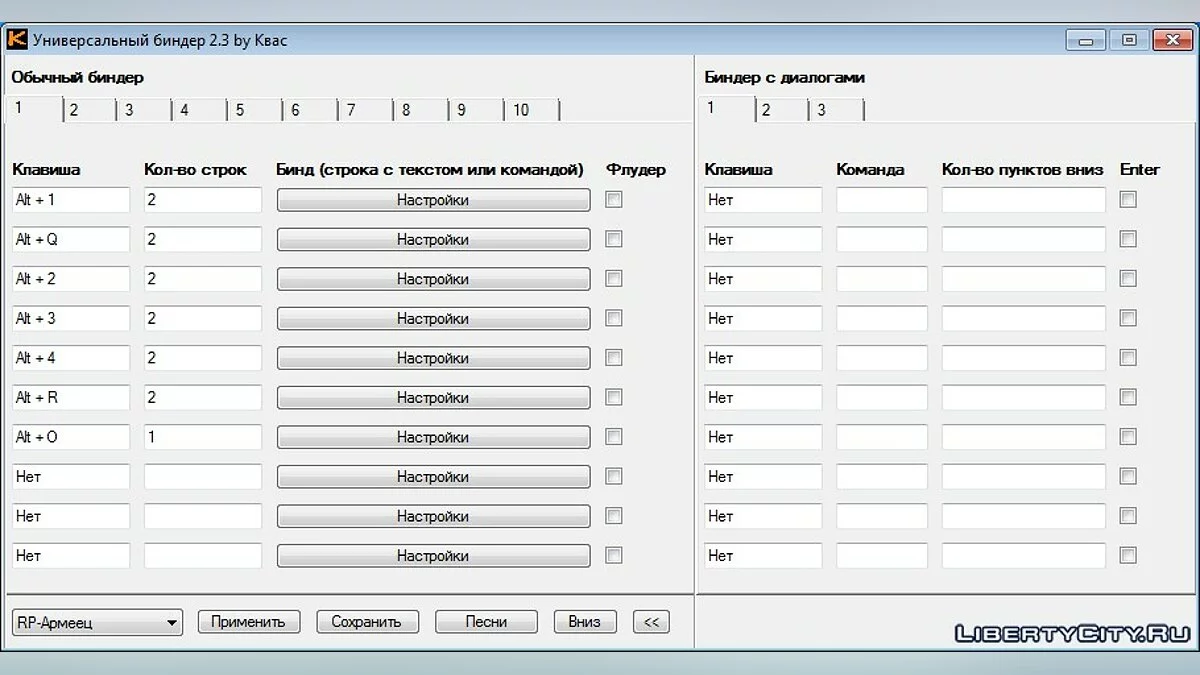Tick Флудер checkbox for the Alt + R row

click(x=614, y=397)
